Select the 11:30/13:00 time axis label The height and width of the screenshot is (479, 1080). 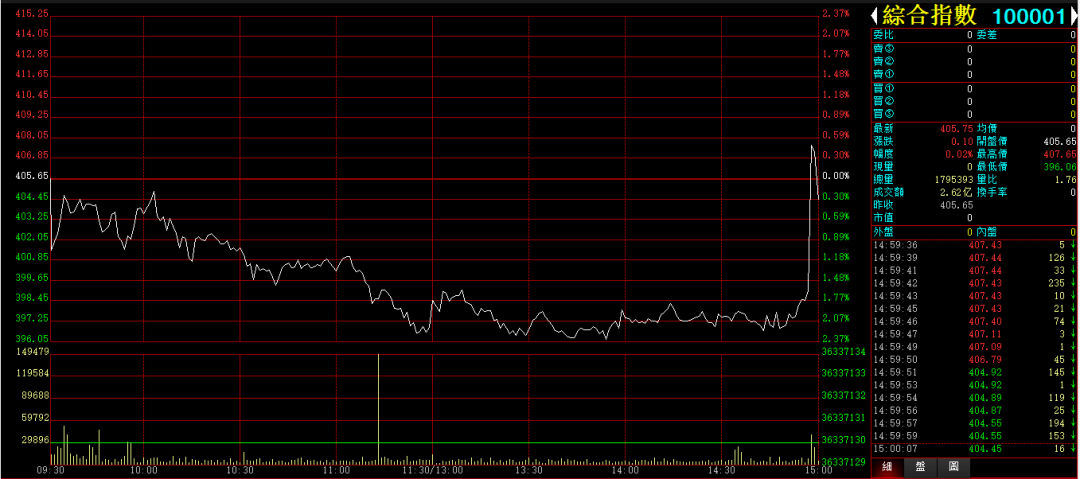(431, 470)
